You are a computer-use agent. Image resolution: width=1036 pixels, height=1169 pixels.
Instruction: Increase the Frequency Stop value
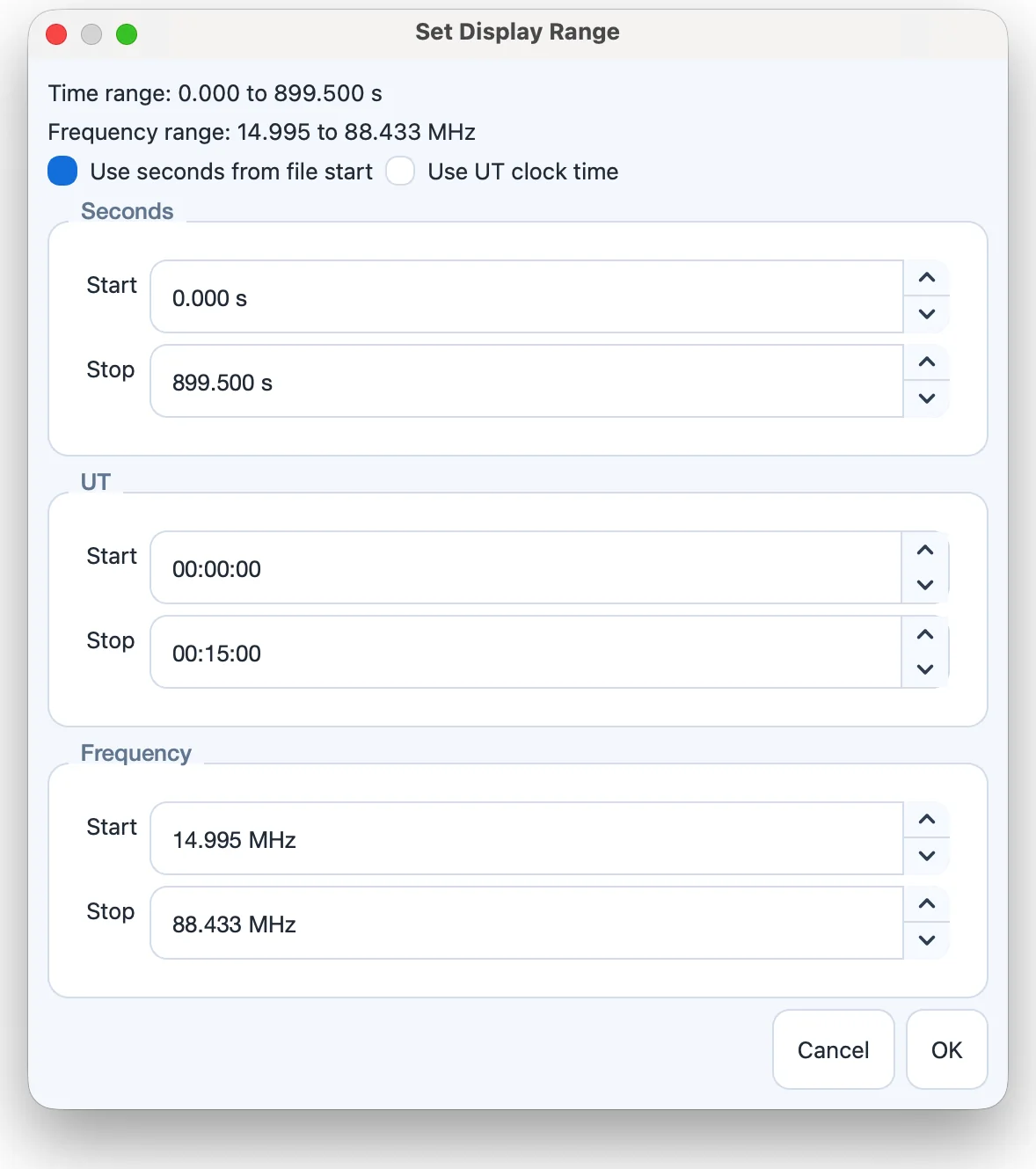coord(926,904)
